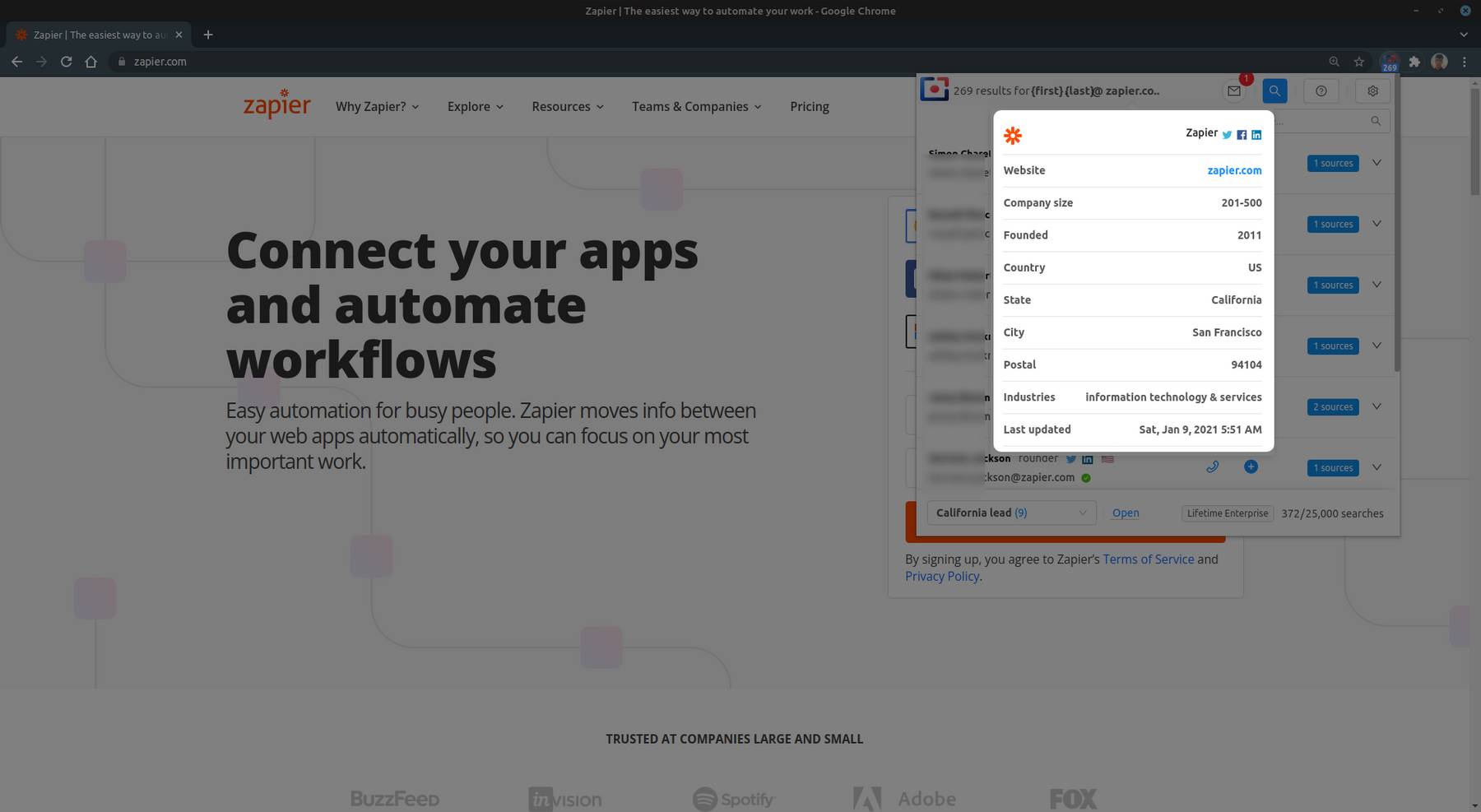Open the Chrome profile avatar
Image resolution: width=1481 pixels, height=812 pixels.
click(x=1439, y=62)
